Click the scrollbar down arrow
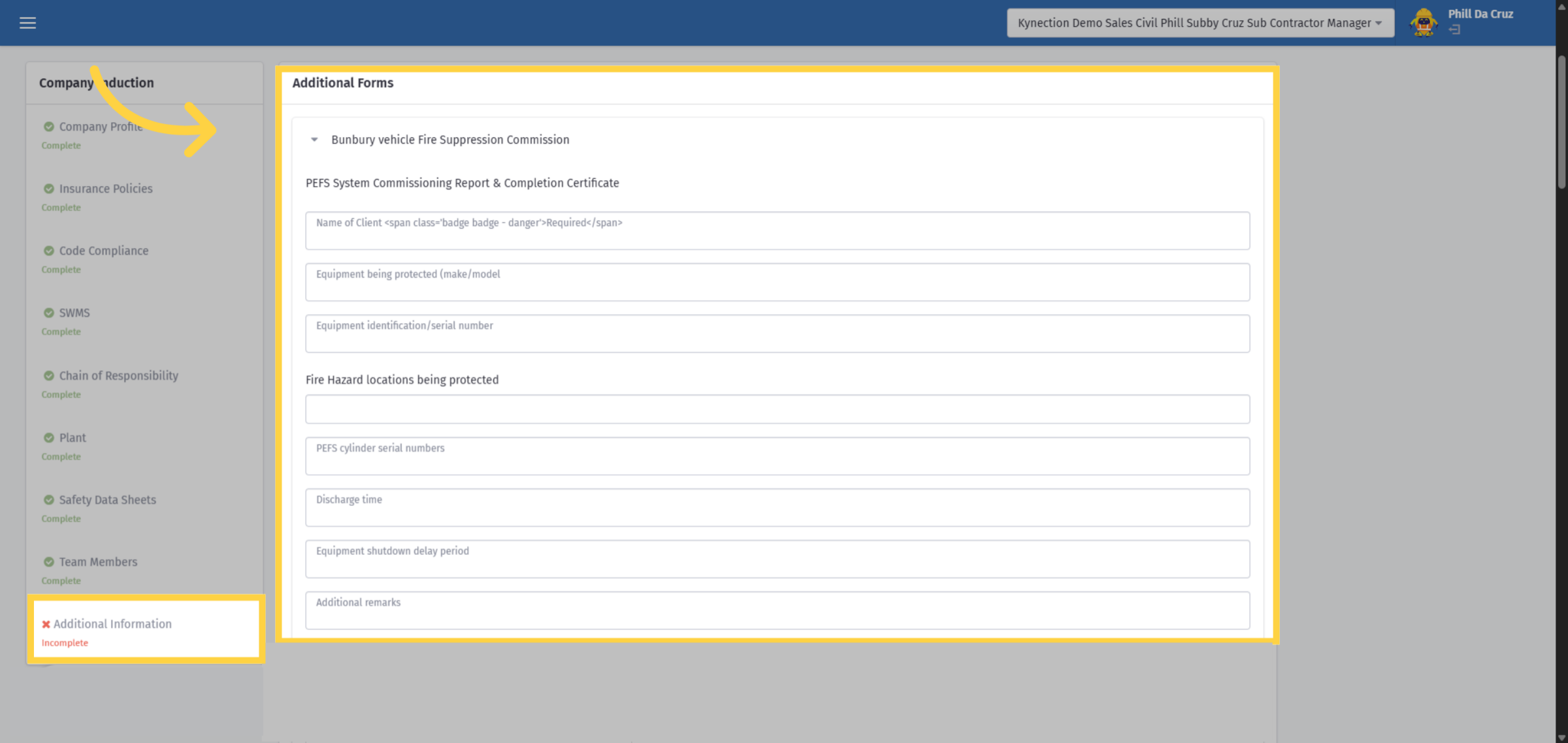Image resolution: width=1568 pixels, height=743 pixels. click(x=1561, y=737)
